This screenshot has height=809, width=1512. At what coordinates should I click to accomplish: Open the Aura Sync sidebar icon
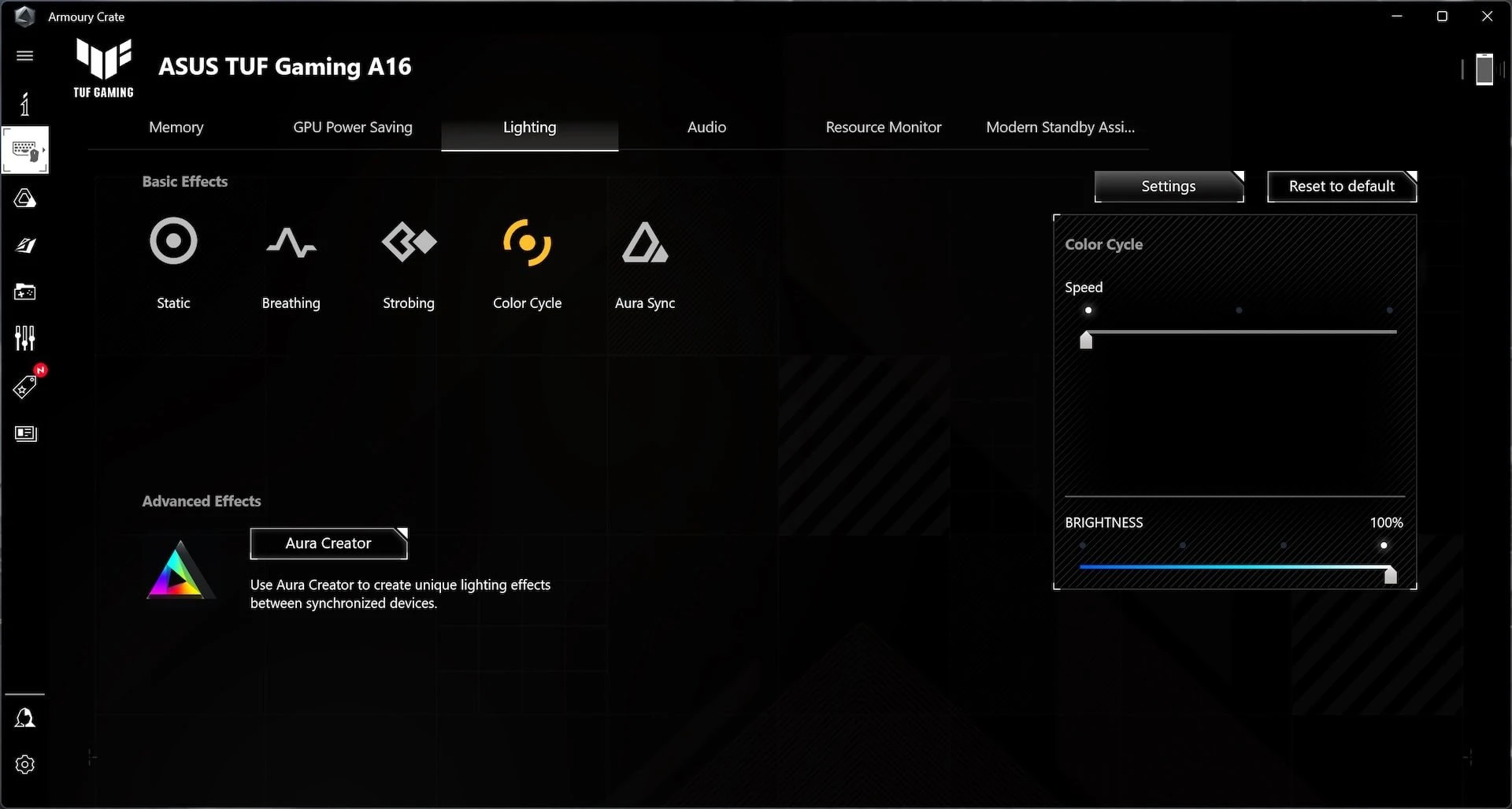[24, 198]
